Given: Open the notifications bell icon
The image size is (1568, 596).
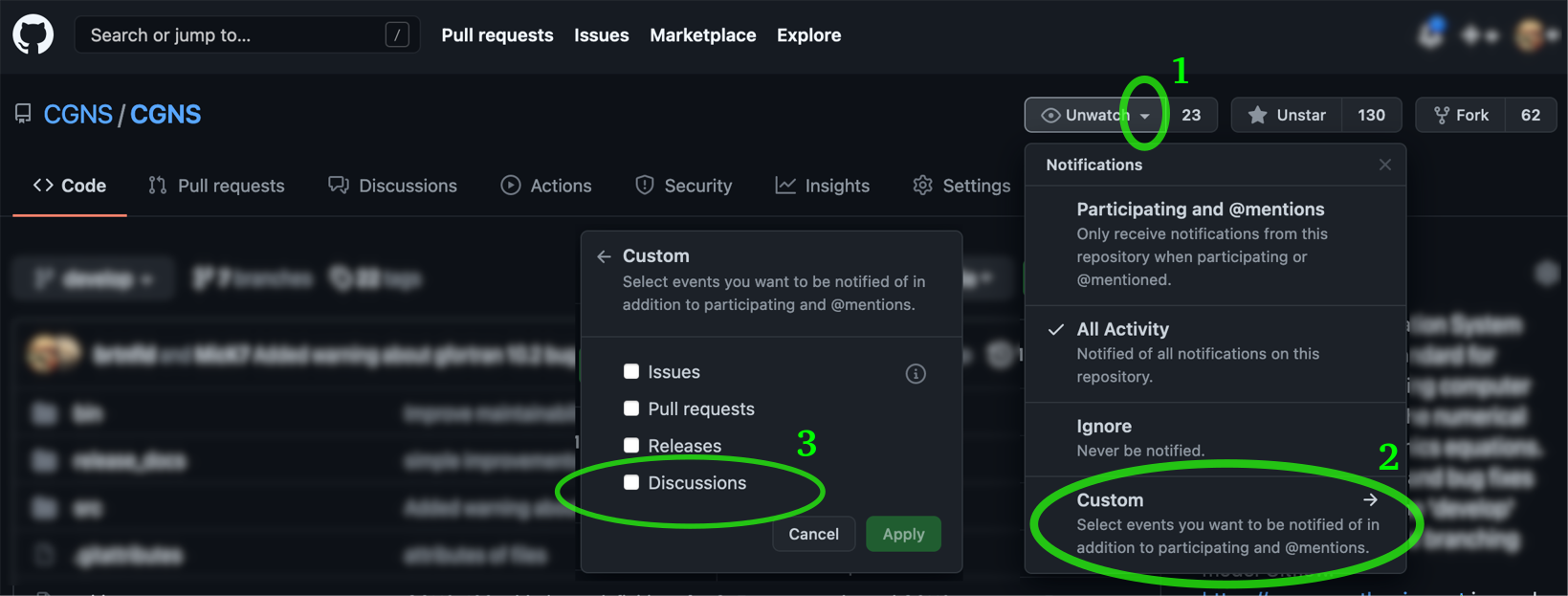Looking at the screenshot, I should (x=1431, y=35).
